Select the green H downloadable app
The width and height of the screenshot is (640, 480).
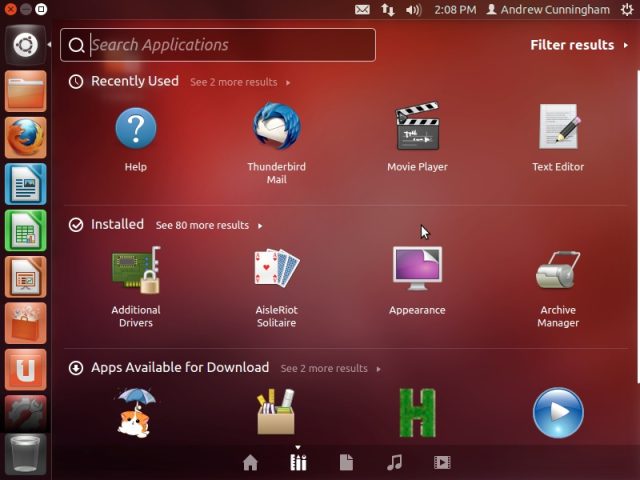(x=417, y=413)
